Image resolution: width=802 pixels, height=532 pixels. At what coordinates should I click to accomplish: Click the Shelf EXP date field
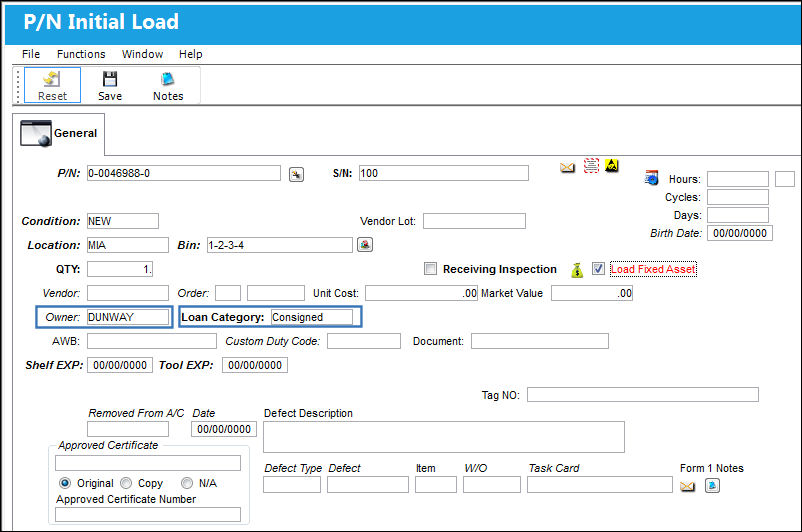coord(120,365)
